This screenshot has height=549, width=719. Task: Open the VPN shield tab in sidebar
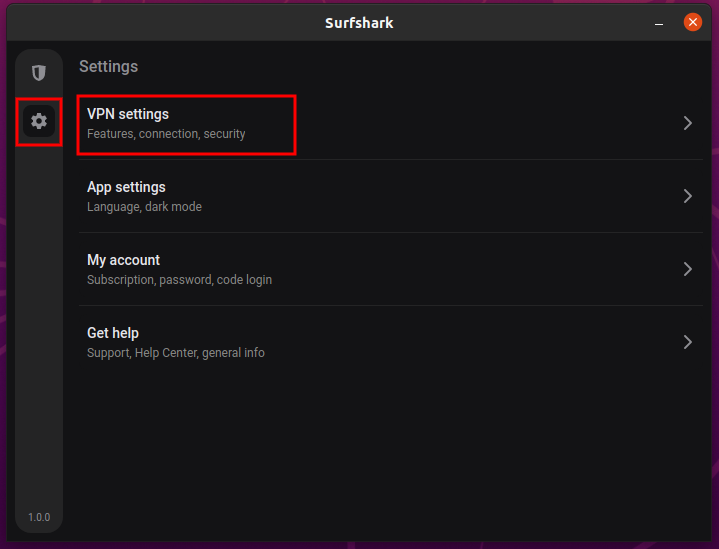[x=39, y=73]
